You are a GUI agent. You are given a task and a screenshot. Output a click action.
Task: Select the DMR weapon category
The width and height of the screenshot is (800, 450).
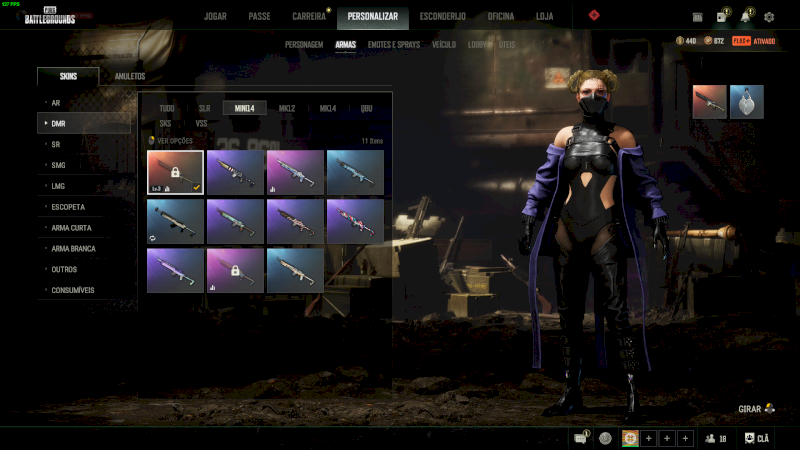(84, 123)
